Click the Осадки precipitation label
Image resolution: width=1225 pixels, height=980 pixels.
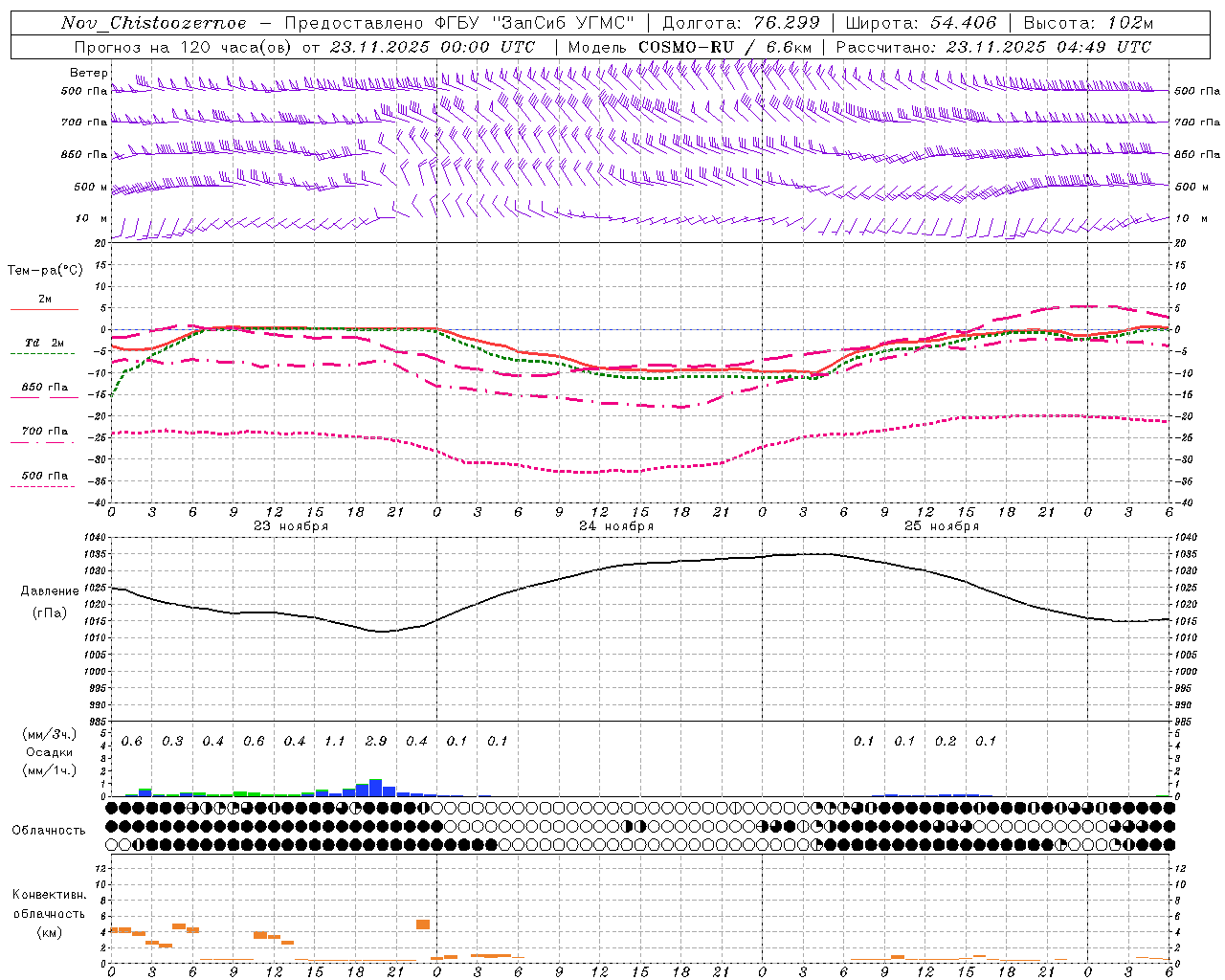pos(50,752)
